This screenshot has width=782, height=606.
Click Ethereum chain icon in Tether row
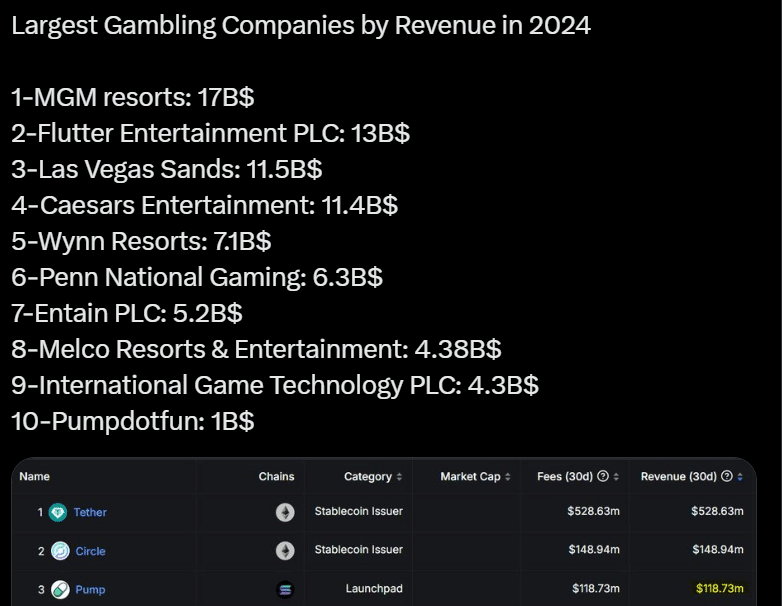pyautogui.click(x=285, y=512)
